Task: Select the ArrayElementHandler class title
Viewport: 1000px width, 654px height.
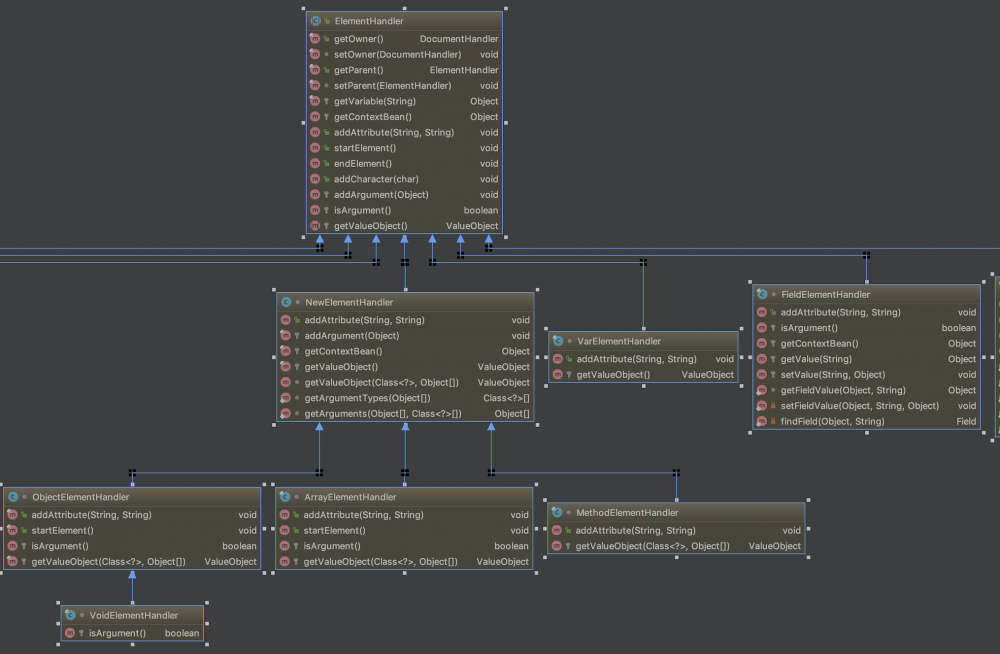Action: (x=349, y=497)
